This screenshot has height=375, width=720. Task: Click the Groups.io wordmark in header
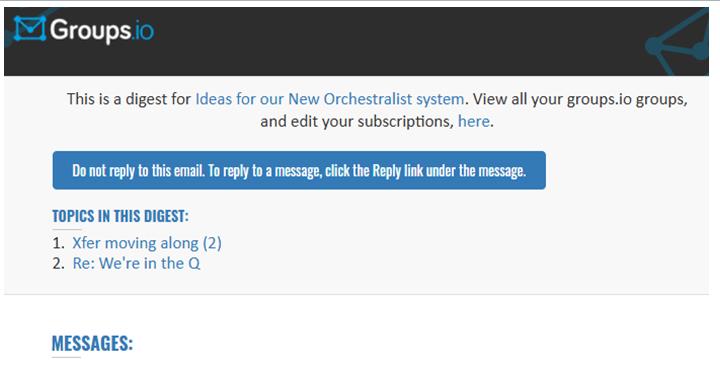(x=101, y=31)
